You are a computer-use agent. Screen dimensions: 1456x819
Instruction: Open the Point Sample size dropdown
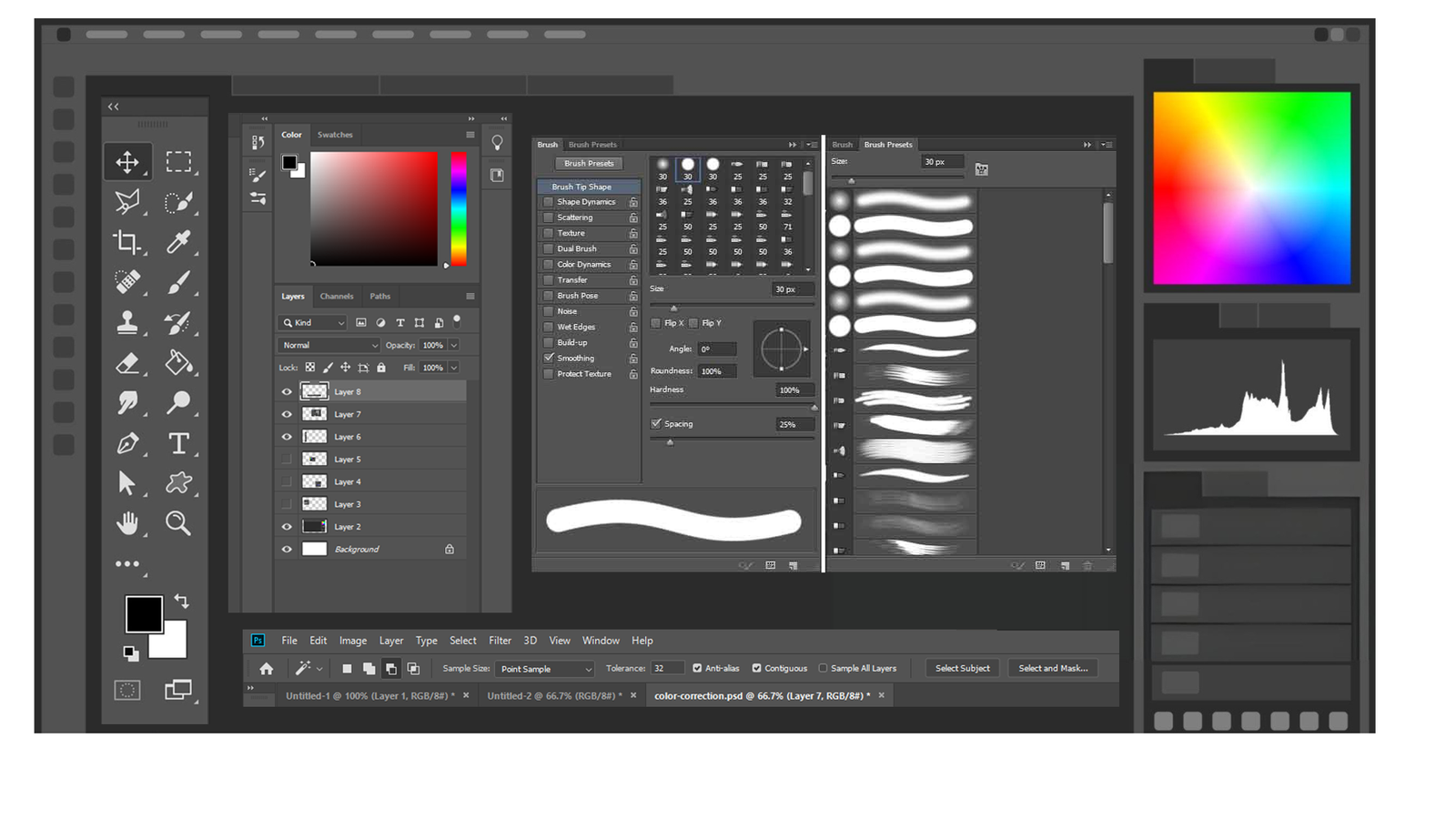[x=544, y=669]
